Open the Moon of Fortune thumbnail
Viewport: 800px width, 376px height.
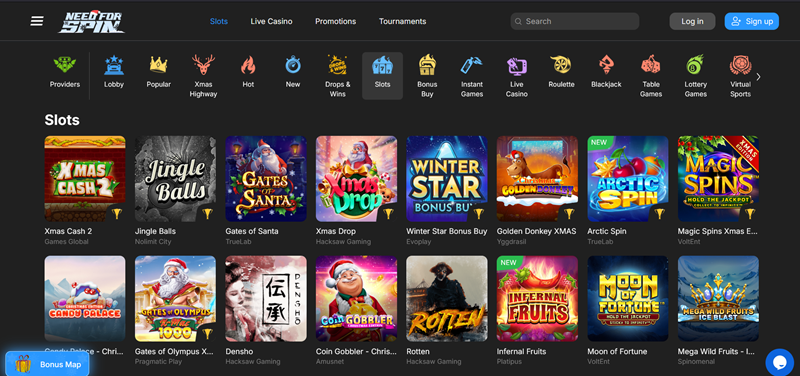click(628, 298)
